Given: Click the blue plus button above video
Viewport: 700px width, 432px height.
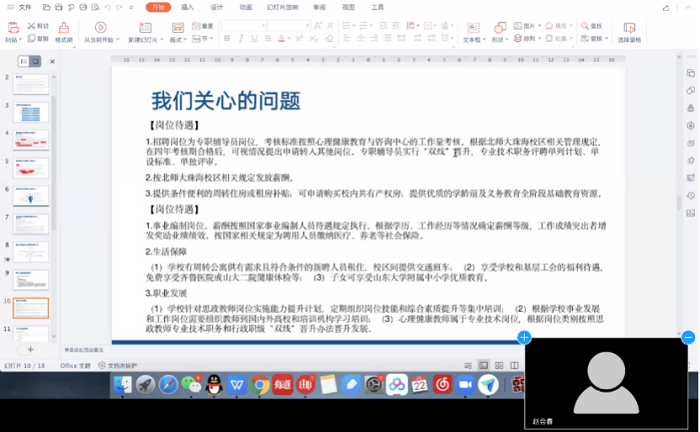Looking at the screenshot, I should tap(524, 338).
